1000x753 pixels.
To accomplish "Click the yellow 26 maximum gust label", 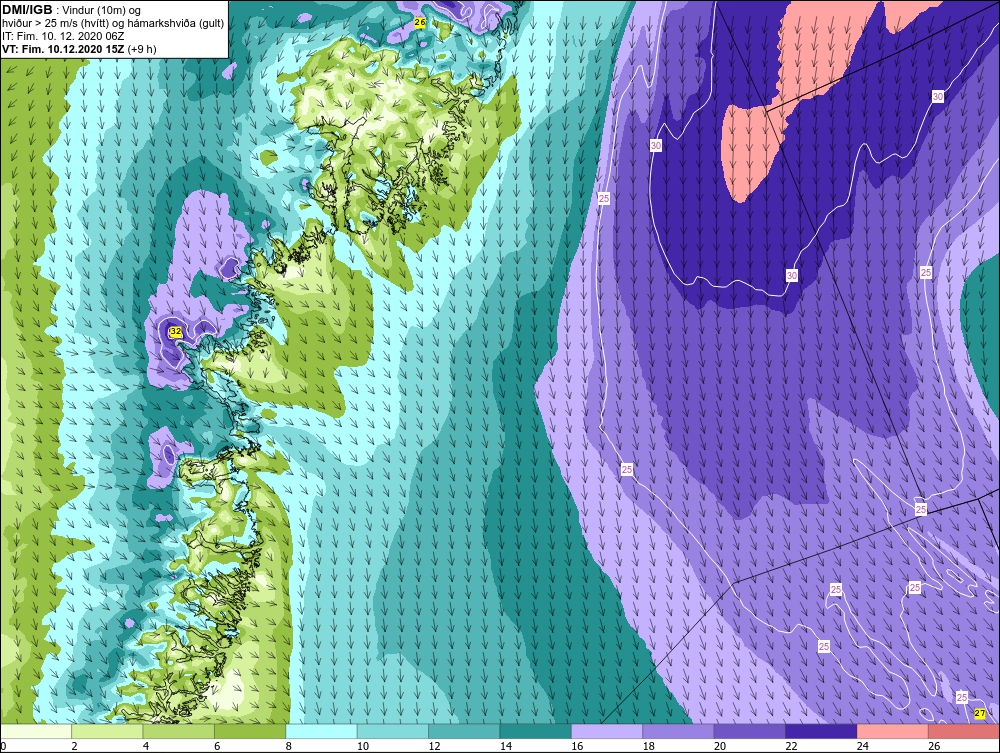I will click(x=420, y=22).
